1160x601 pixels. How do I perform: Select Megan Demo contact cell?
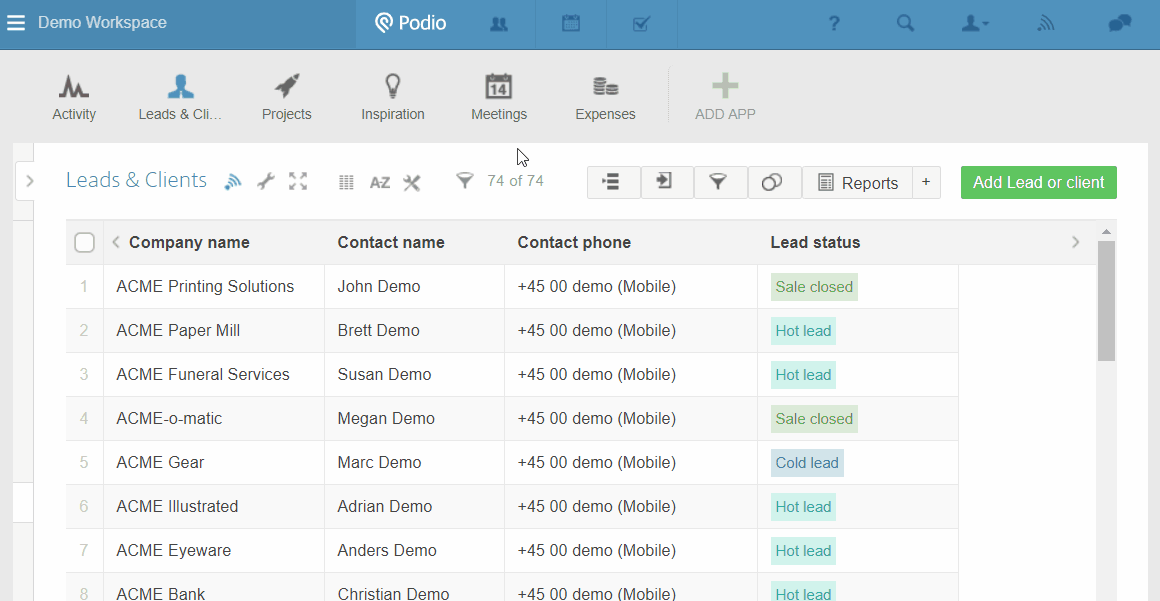point(414,418)
